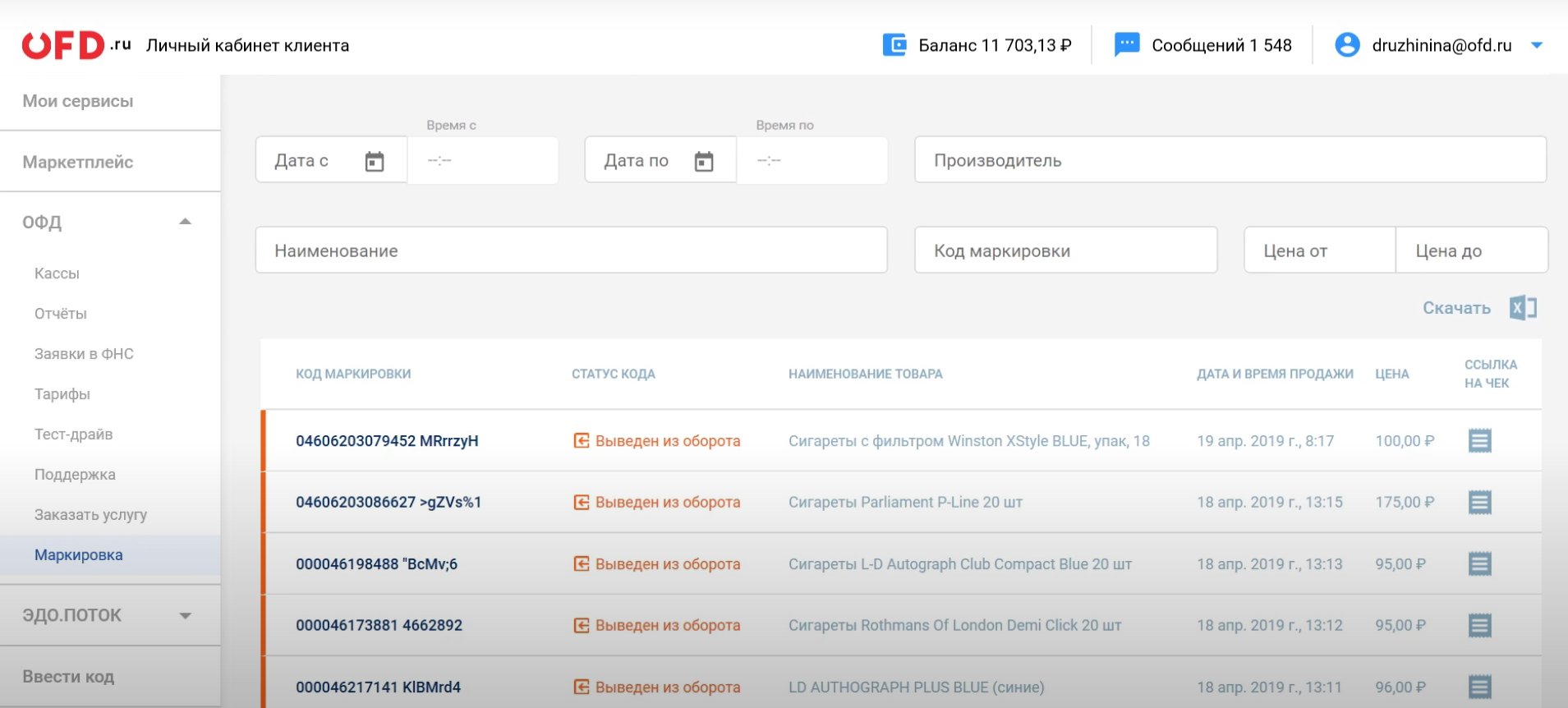Click Сигареты Parliament P-Line 20 шт

pyautogui.click(x=905, y=503)
